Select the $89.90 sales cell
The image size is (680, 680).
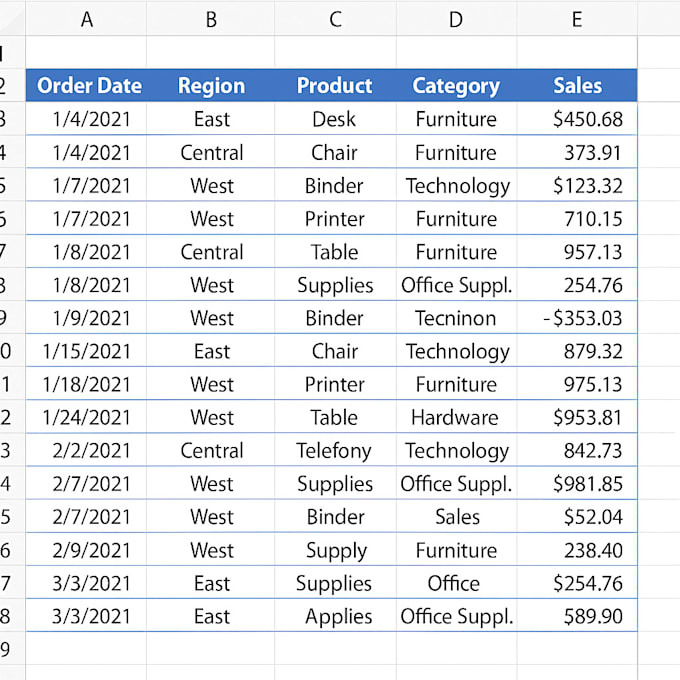point(593,617)
